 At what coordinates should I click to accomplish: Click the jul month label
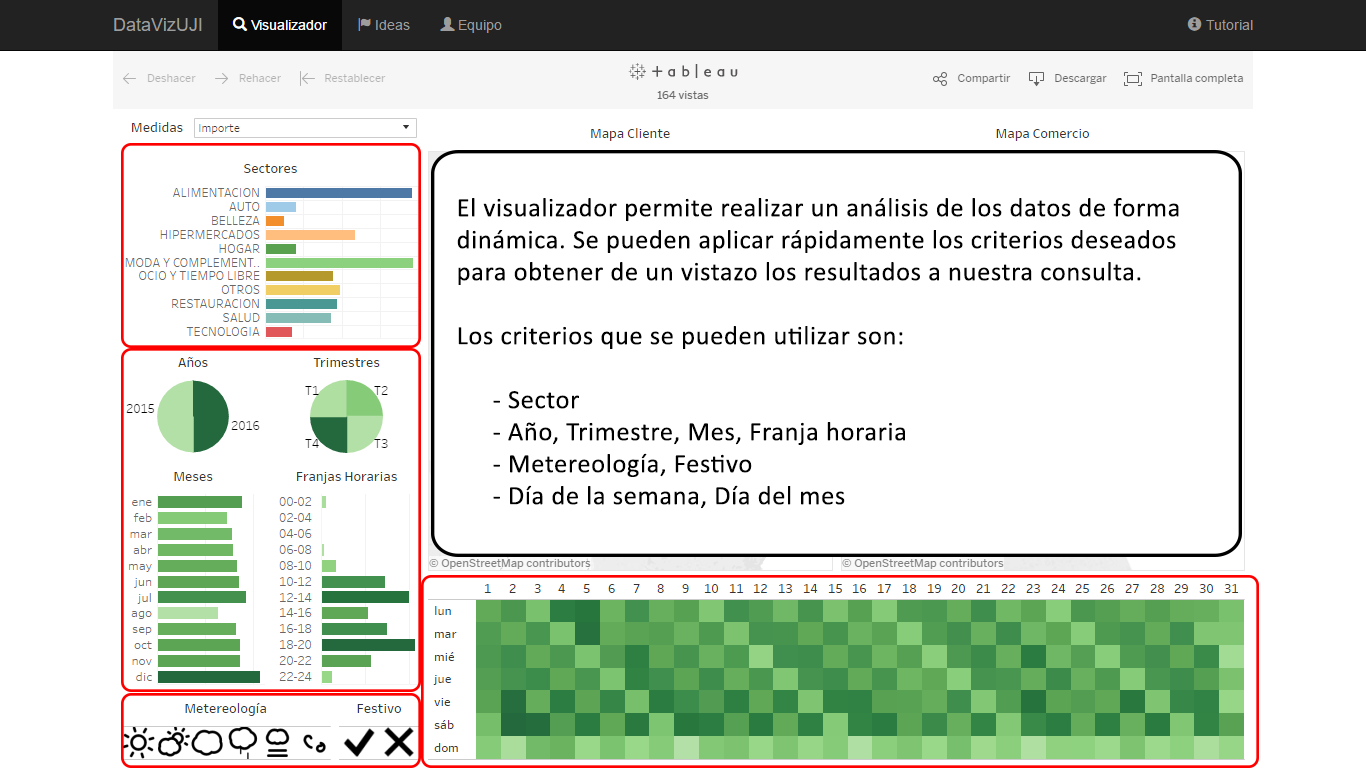pos(144,597)
